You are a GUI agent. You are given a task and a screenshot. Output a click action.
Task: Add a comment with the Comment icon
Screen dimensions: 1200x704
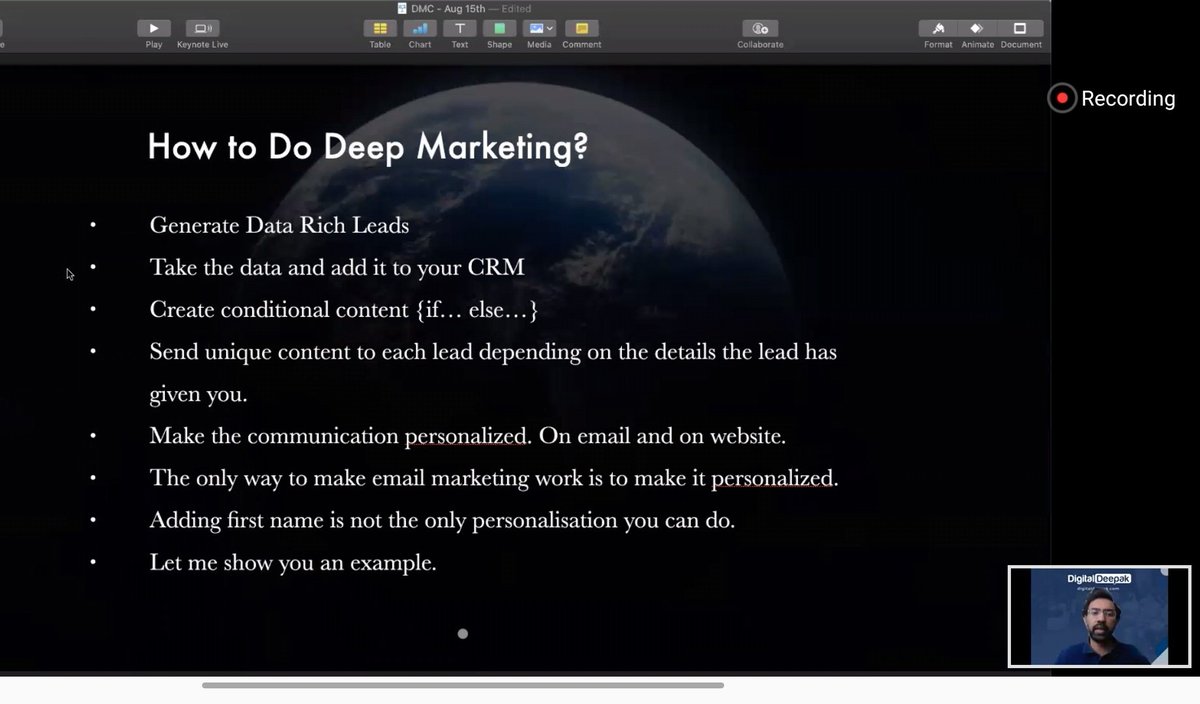582,29
